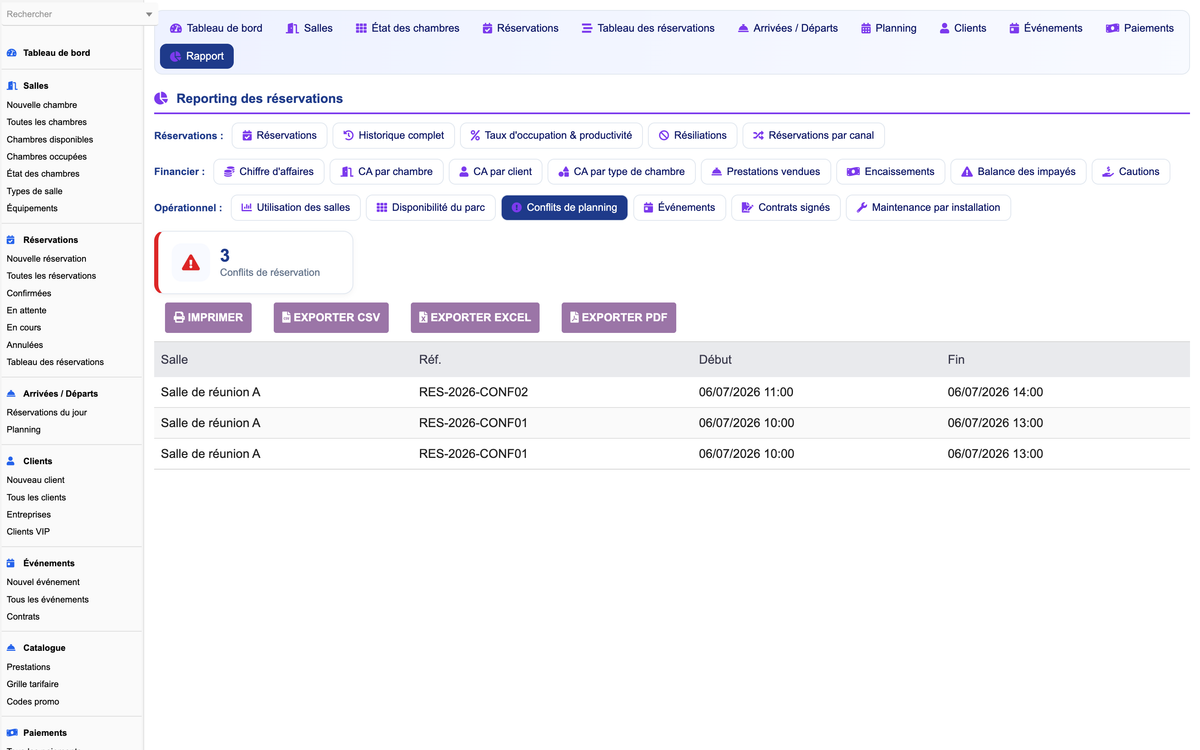Click the Arrivées / Départs bell icon in sidebar
Viewport: 1200px width, 750px height.
click(12, 394)
